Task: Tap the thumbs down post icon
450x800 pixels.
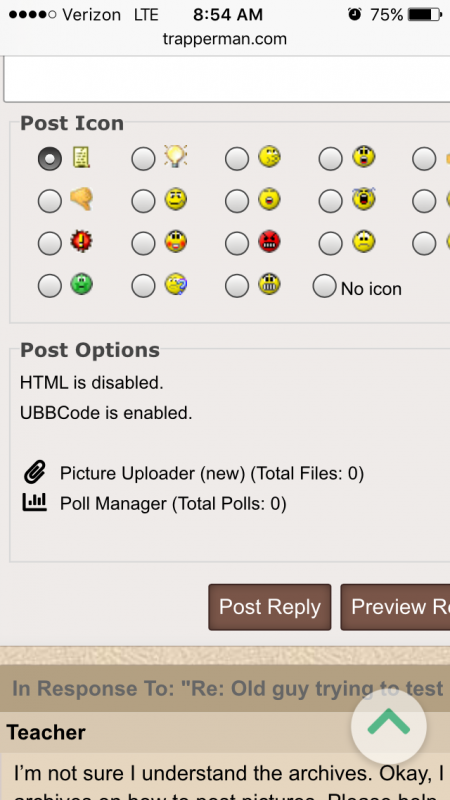Action: pos(82,199)
